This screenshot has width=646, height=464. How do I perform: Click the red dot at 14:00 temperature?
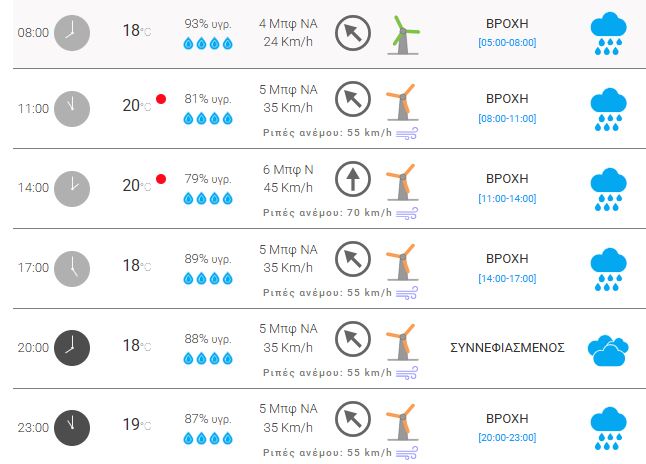[x=160, y=180]
